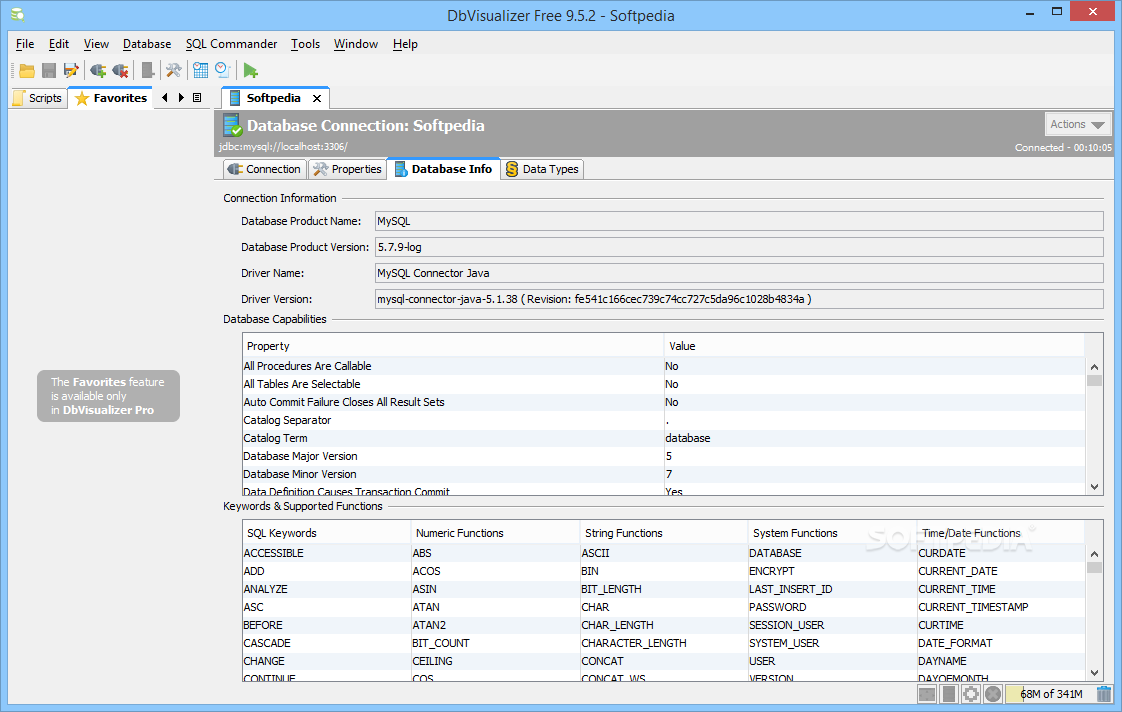
Task: Open the File menu
Action: click(x=25, y=44)
